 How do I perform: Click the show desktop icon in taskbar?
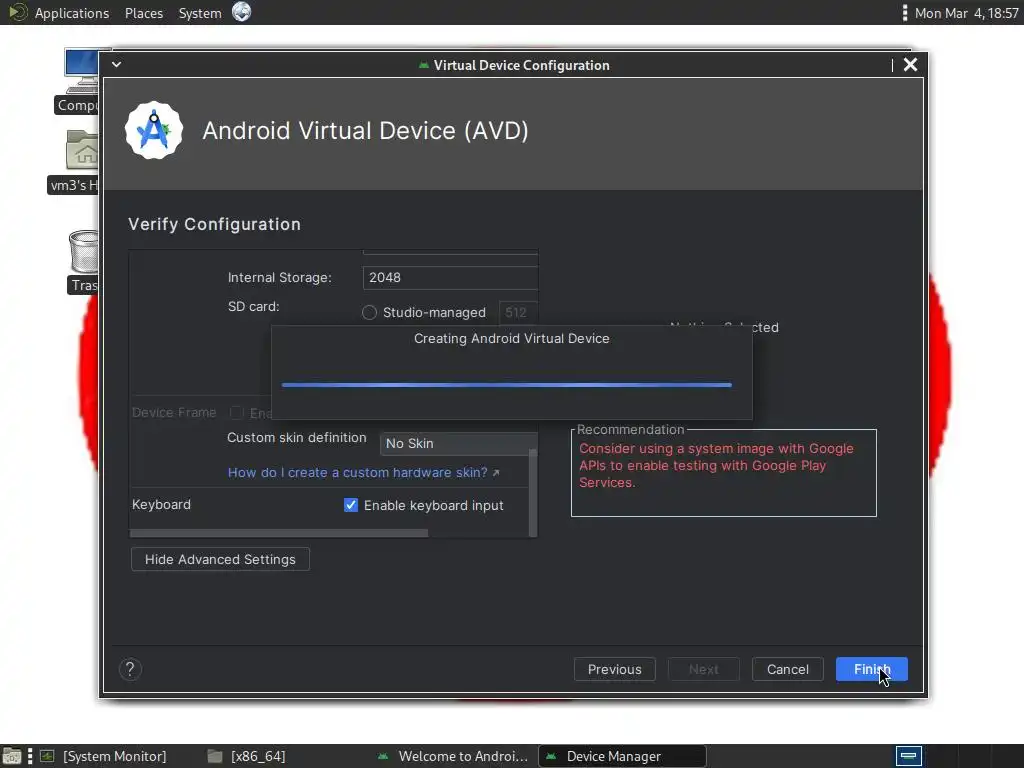point(12,756)
